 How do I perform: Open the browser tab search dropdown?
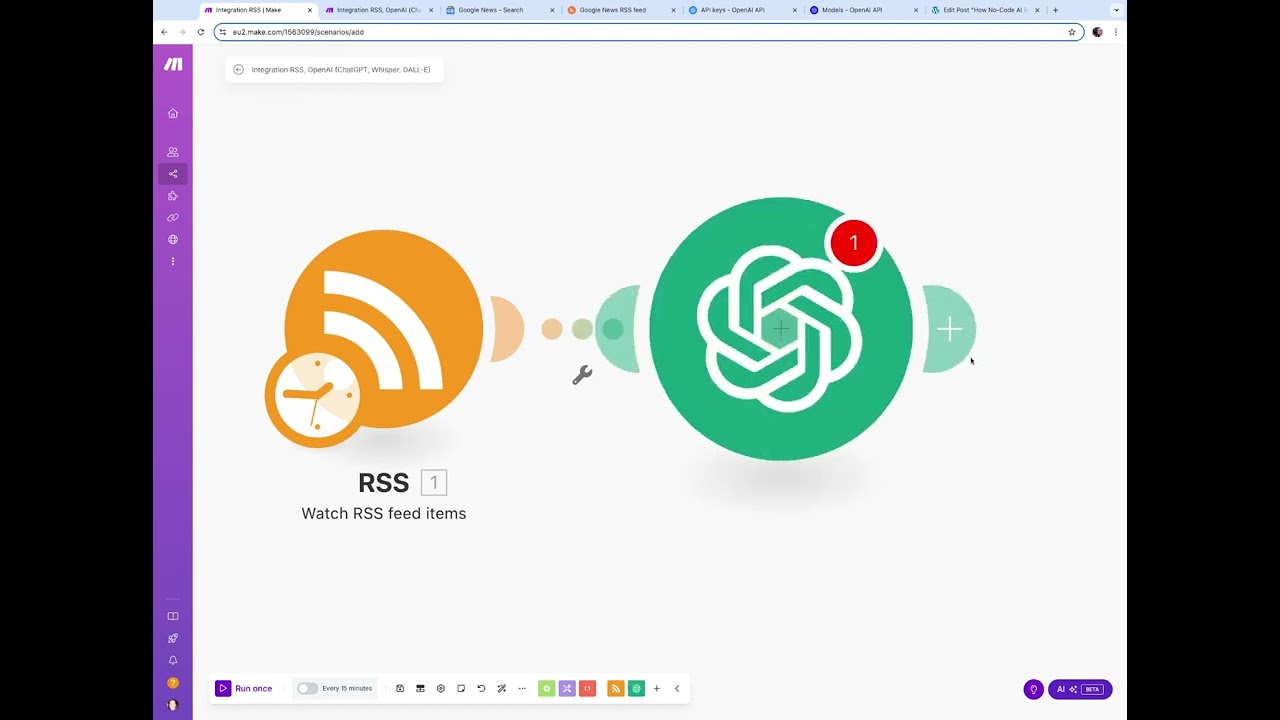(1116, 10)
